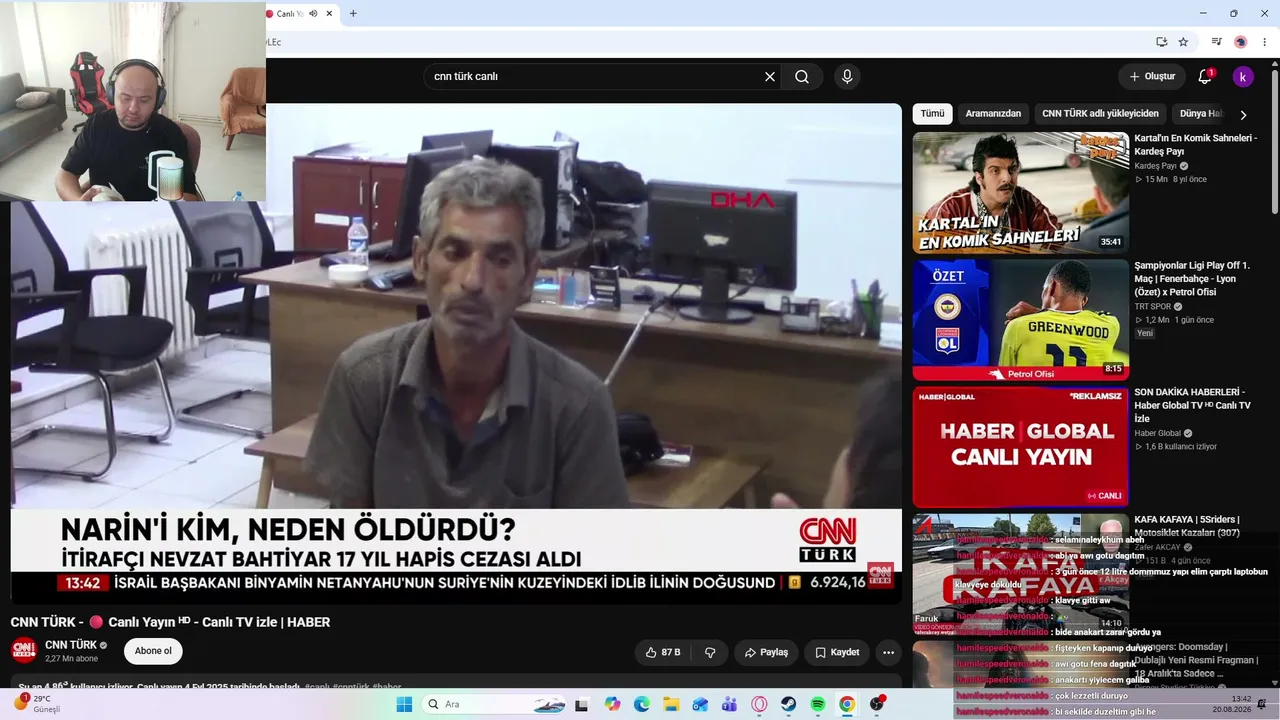
Task: Open a new browser tab
Action: click(x=353, y=14)
